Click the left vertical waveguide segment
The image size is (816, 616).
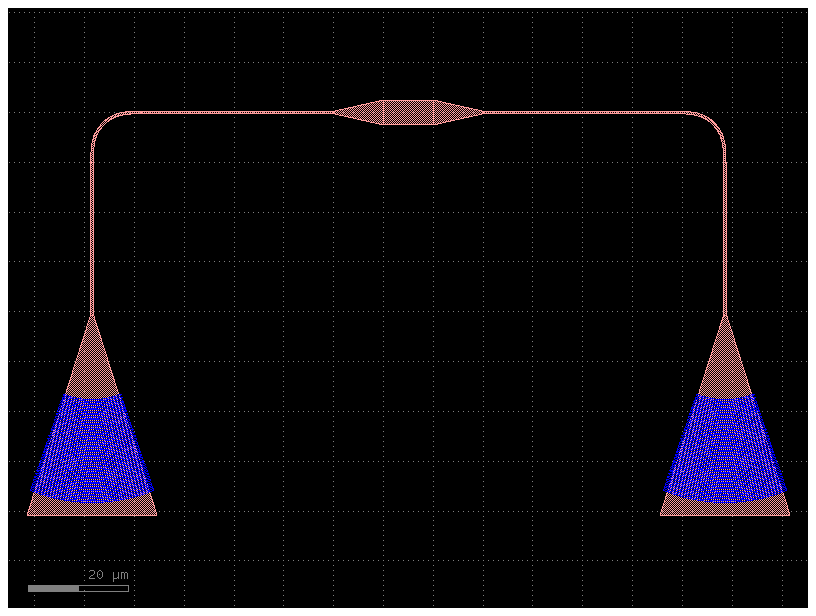tap(92, 230)
